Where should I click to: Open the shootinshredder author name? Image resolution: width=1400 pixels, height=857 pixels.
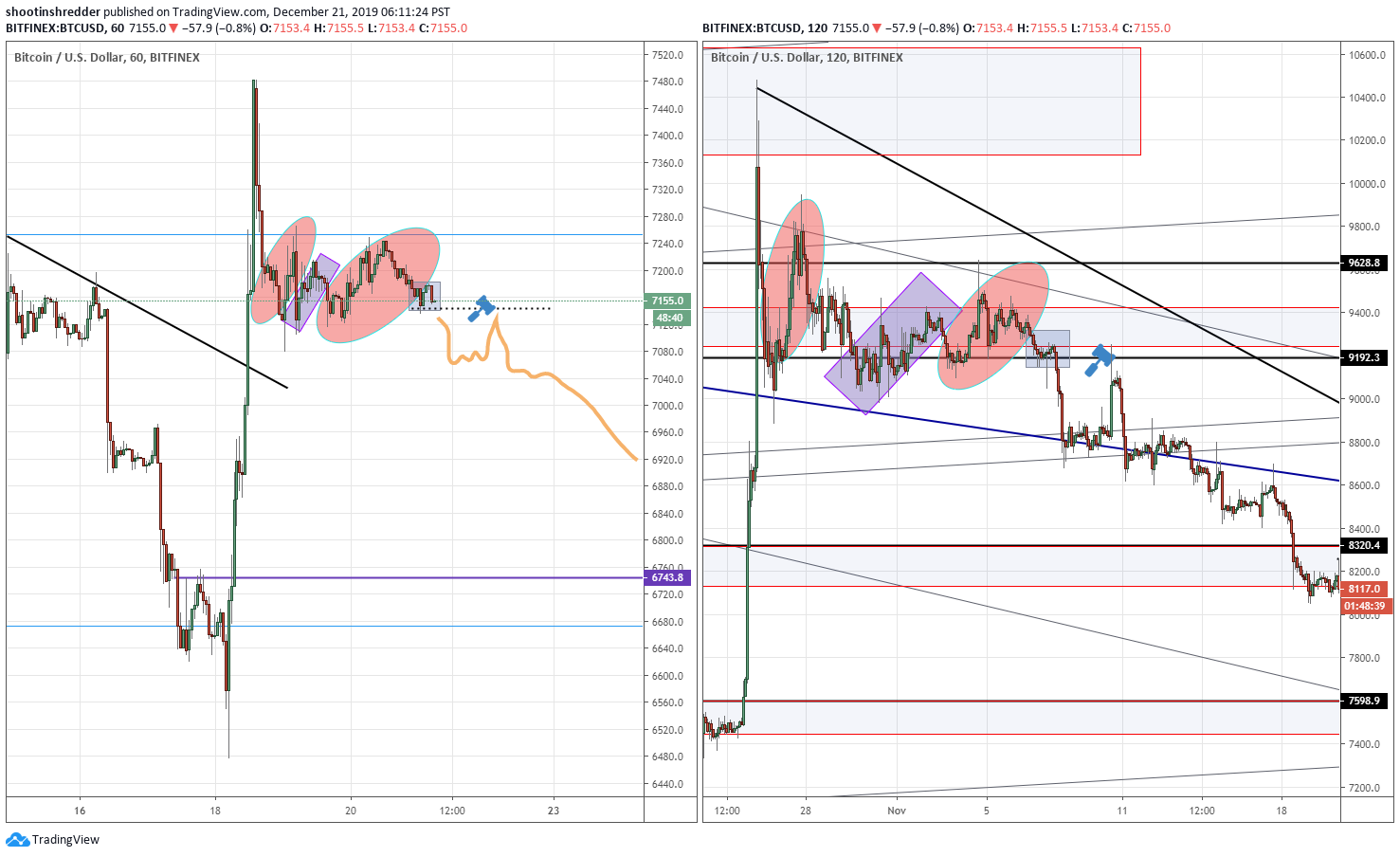pos(53,12)
